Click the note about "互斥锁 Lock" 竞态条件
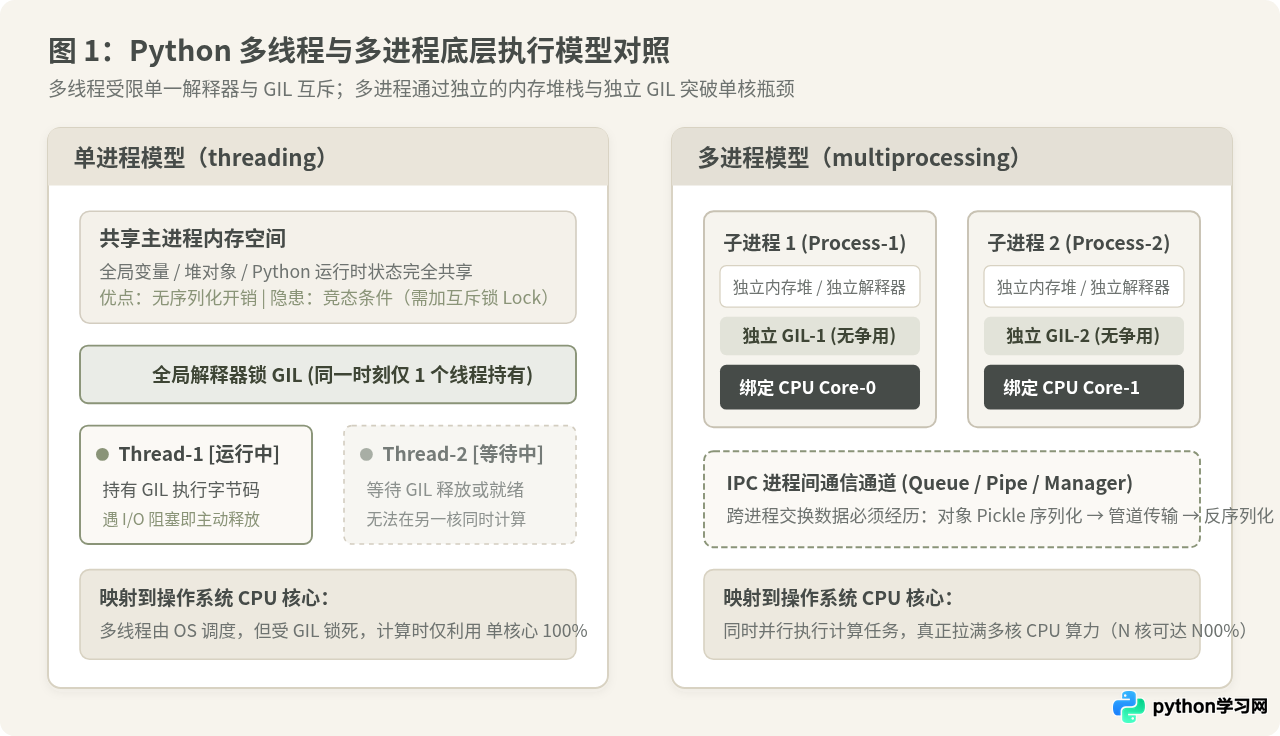The width and height of the screenshot is (1280, 736). coord(325,297)
